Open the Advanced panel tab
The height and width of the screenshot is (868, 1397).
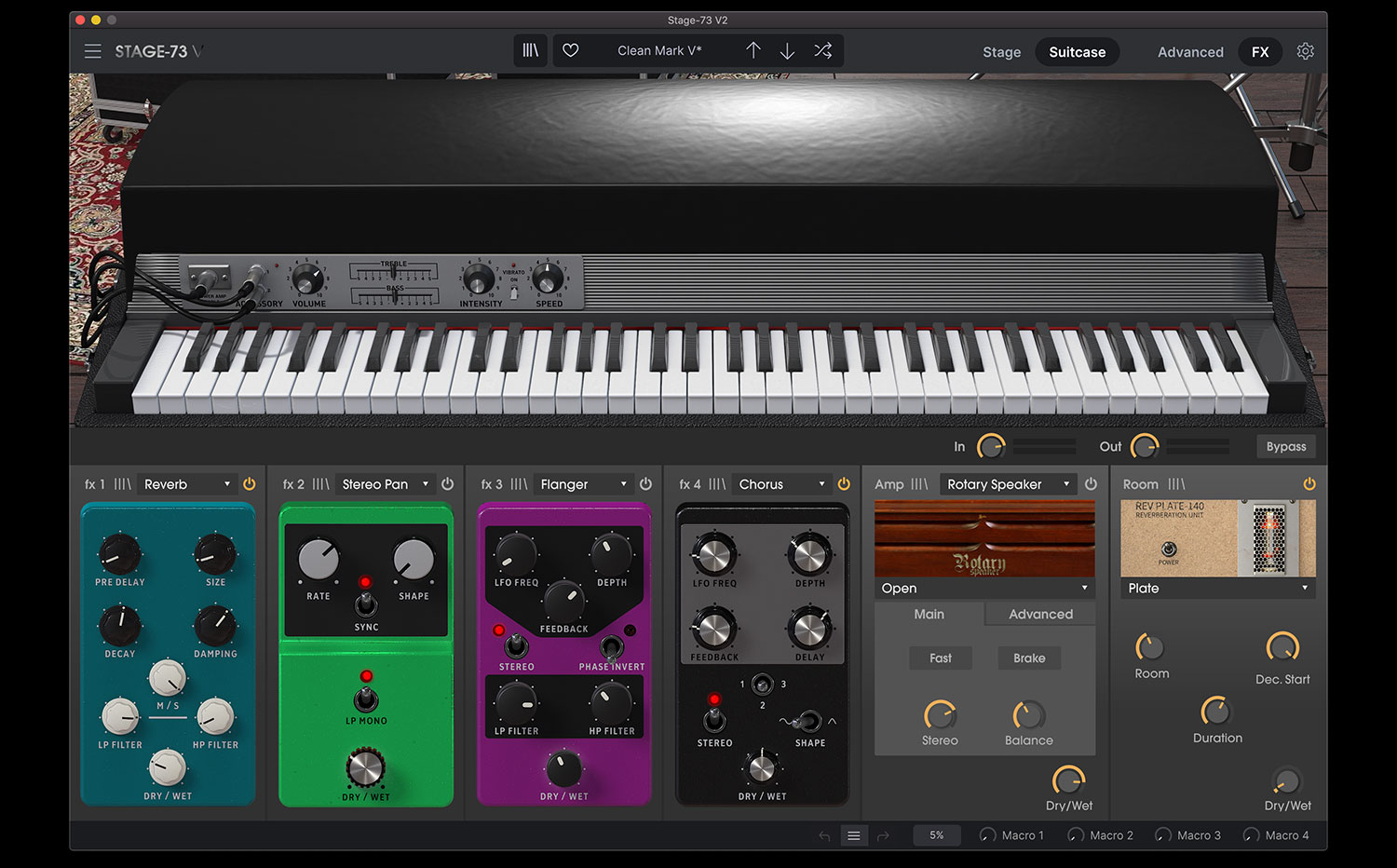pos(1190,52)
